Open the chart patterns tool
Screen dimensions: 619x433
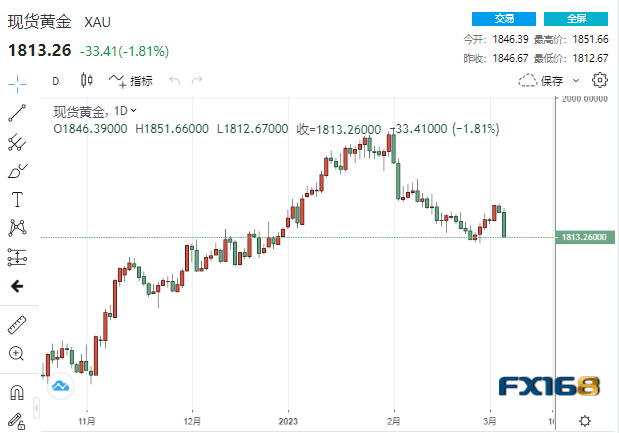click(x=17, y=227)
